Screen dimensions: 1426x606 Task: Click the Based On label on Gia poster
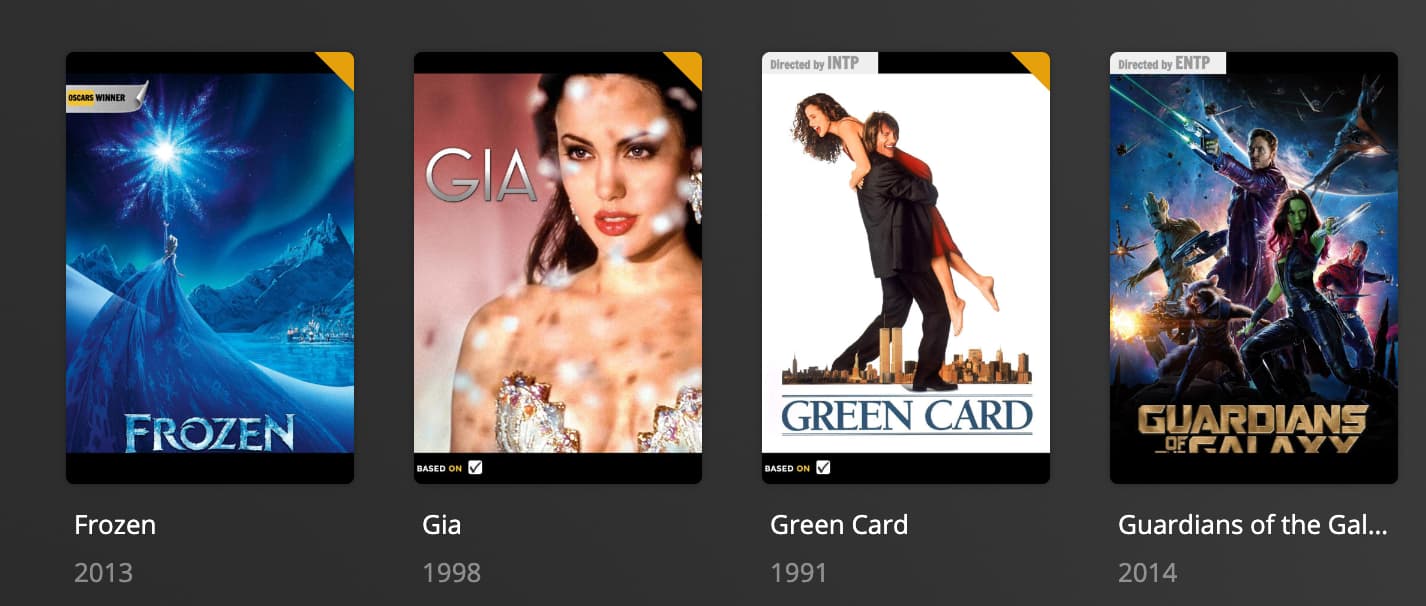439,468
